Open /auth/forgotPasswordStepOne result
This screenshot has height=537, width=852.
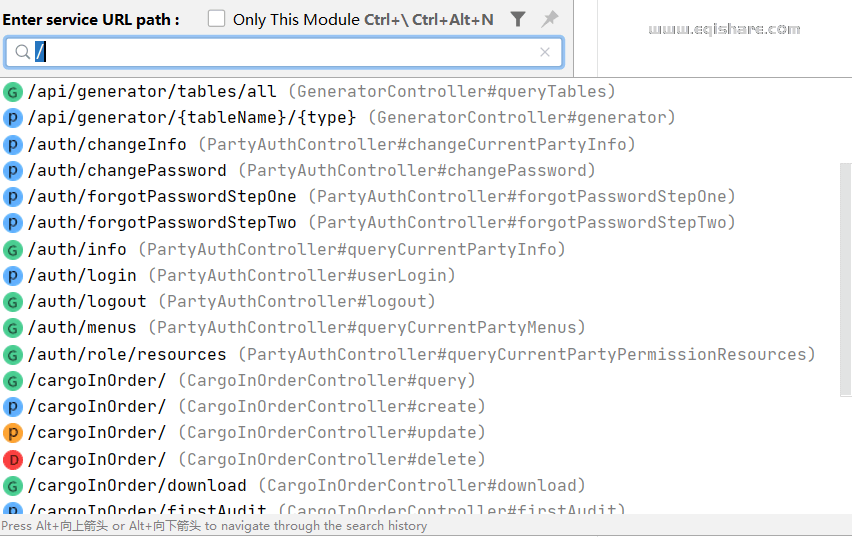(381, 197)
